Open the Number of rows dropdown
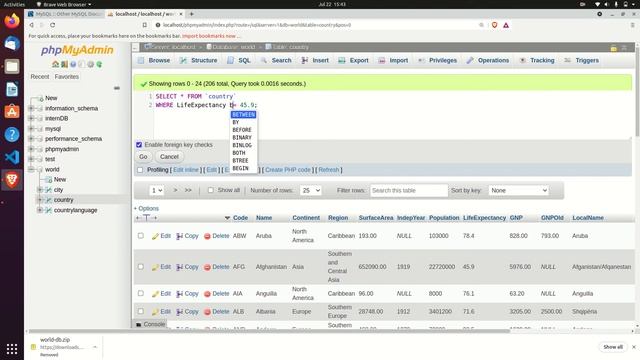640x360 pixels. 311,191
